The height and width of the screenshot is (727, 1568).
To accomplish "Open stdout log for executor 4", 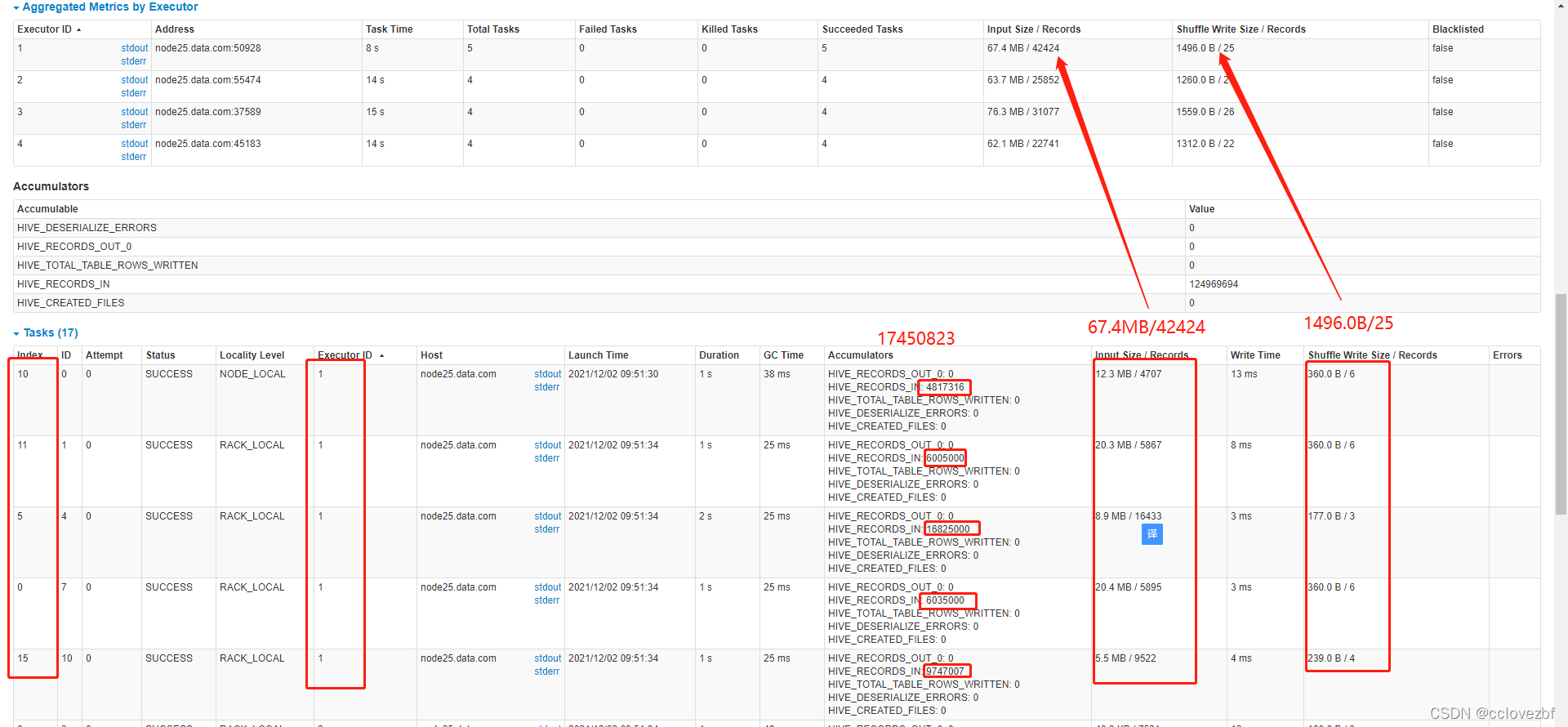I will tap(135, 144).
